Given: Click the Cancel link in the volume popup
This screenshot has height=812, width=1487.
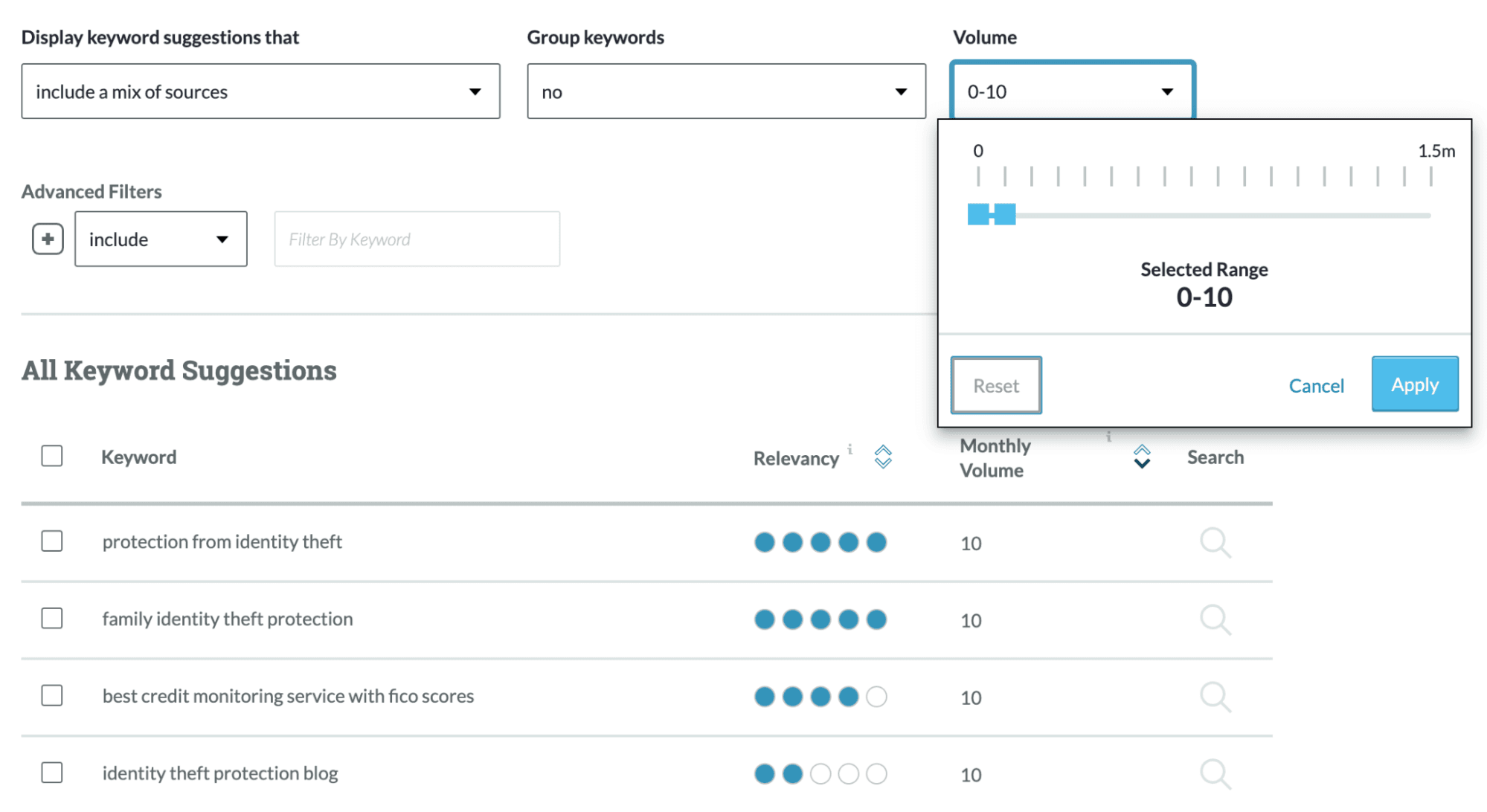Looking at the screenshot, I should click(1316, 385).
